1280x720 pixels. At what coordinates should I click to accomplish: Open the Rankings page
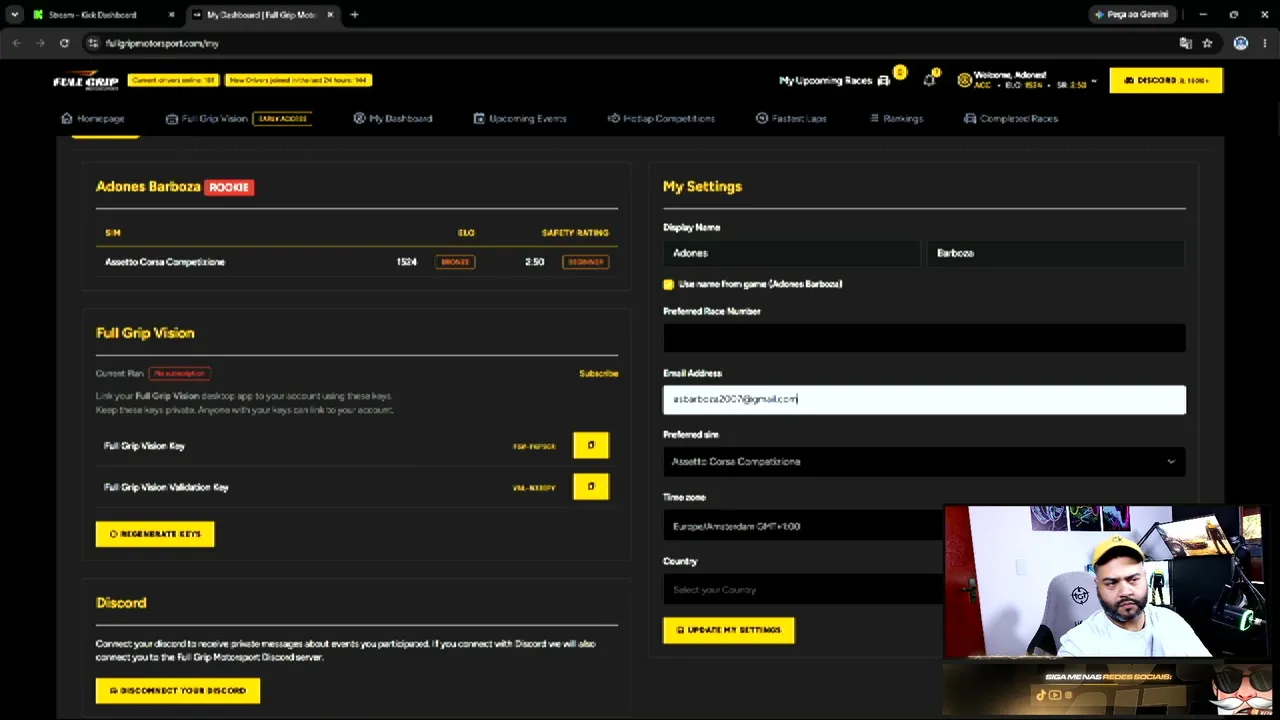(896, 118)
